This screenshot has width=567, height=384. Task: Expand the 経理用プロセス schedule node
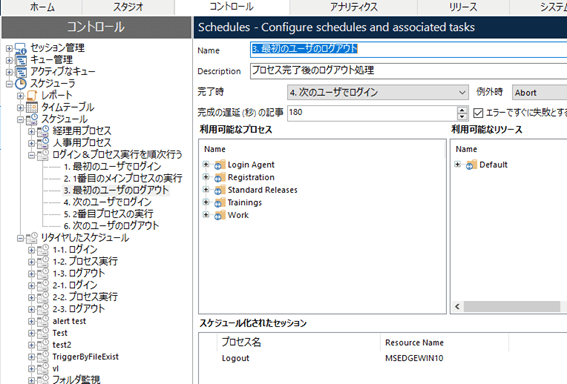pyautogui.click(x=32, y=131)
